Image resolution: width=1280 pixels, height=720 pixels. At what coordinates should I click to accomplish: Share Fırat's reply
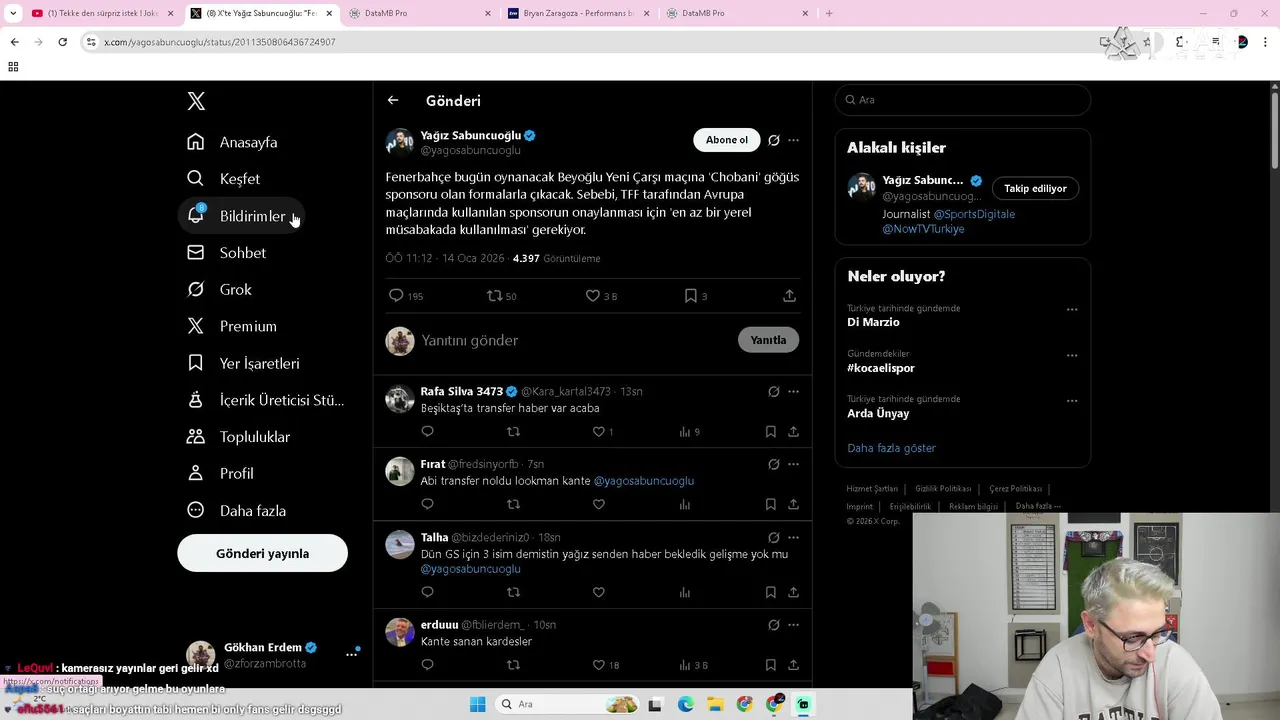point(793,505)
